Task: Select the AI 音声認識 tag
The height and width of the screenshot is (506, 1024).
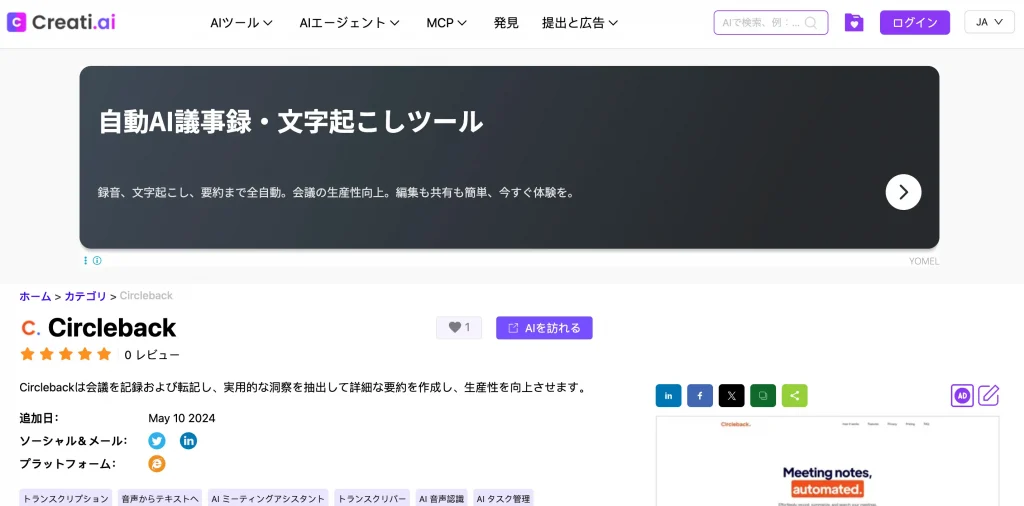Action: 441,498
